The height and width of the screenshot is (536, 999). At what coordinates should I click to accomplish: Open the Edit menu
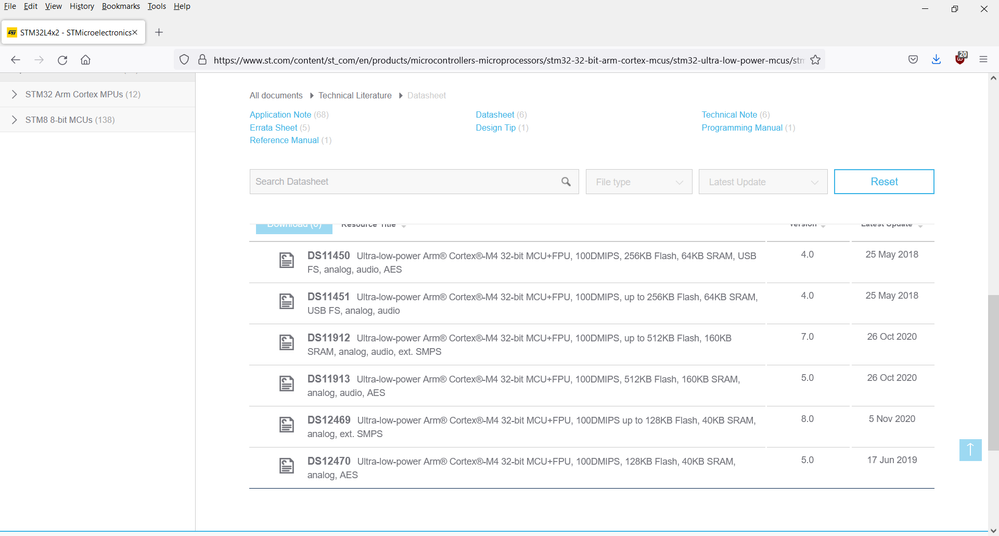(x=31, y=6)
